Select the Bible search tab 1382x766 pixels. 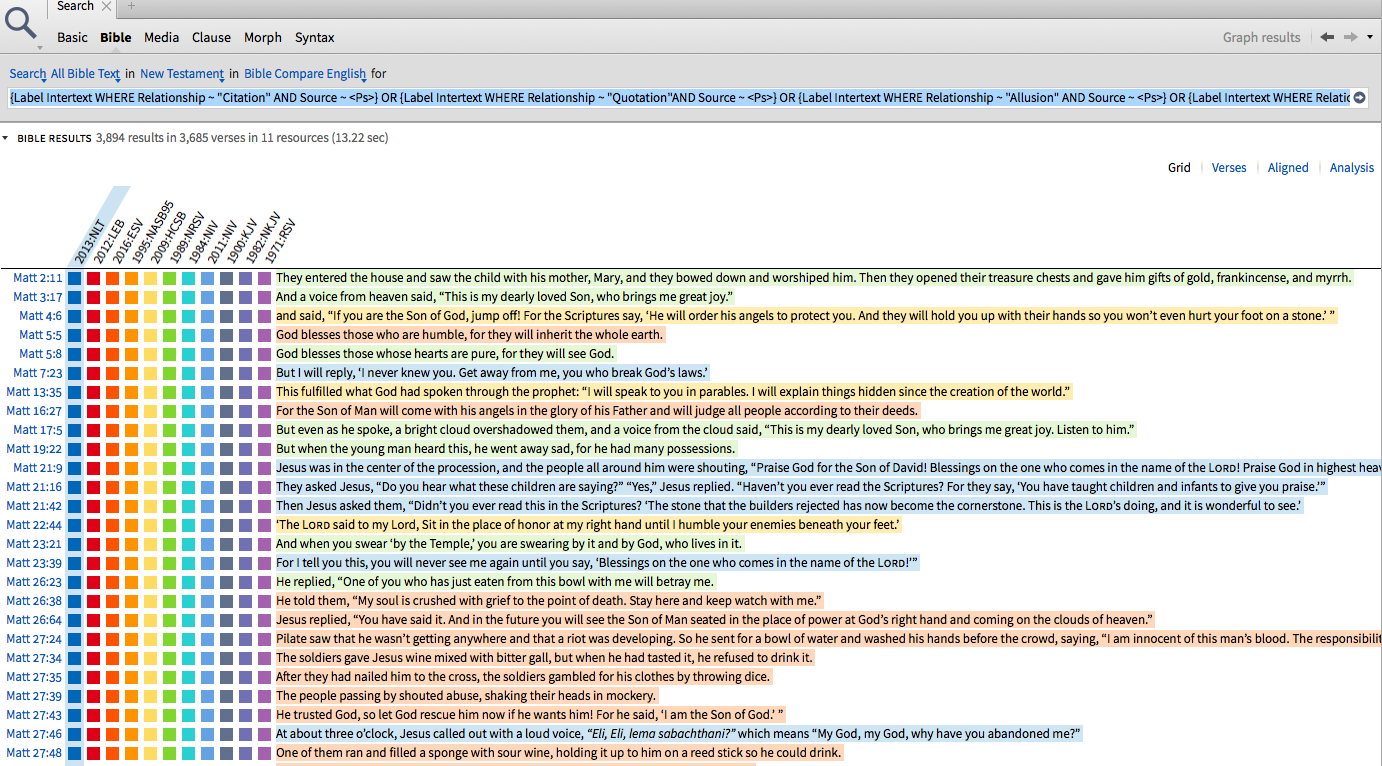point(116,37)
